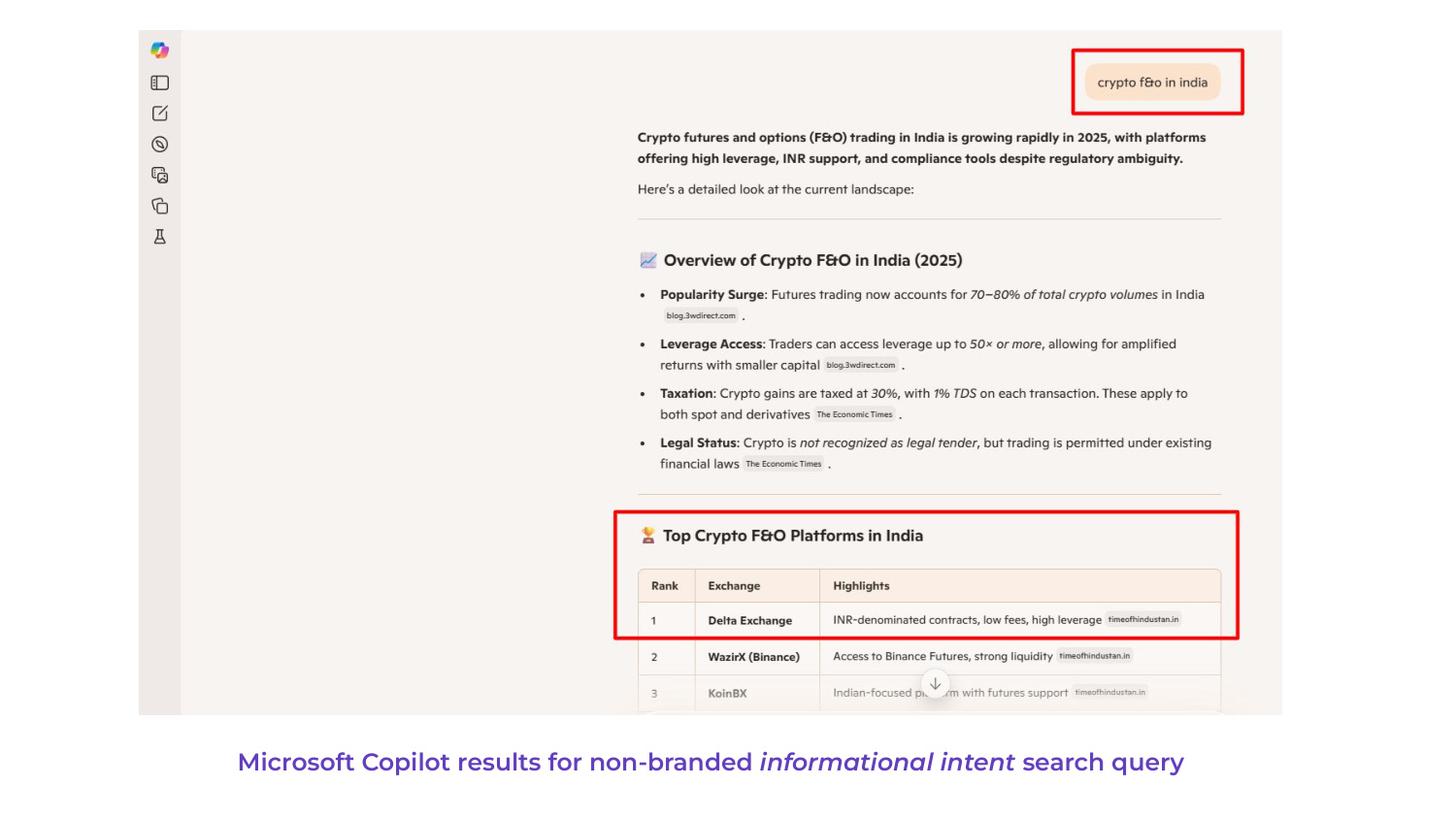Click the Highlights column header
Image resolution: width=1456 pixels, height=819 pixels.
pyautogui.click(x=861, y=586)
